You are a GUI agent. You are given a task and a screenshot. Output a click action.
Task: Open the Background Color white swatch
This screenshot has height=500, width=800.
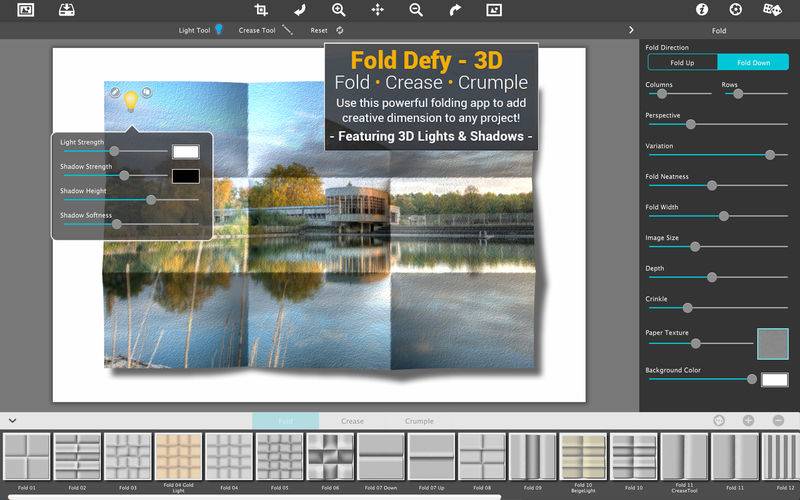pyautogui.click(x=774, y=380)
